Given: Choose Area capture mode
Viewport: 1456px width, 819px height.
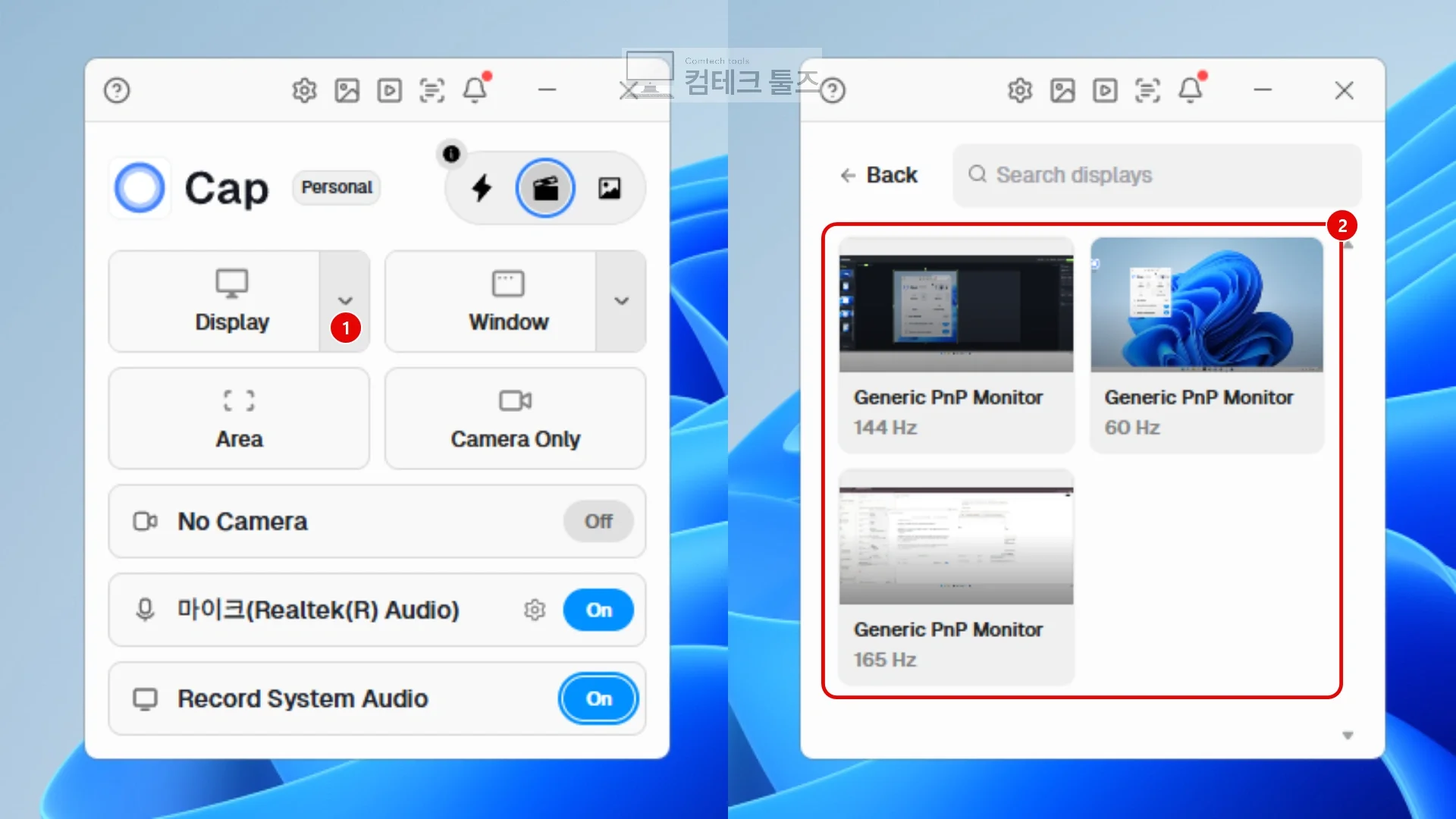Looking at the screenshot, I should (239, 419).
